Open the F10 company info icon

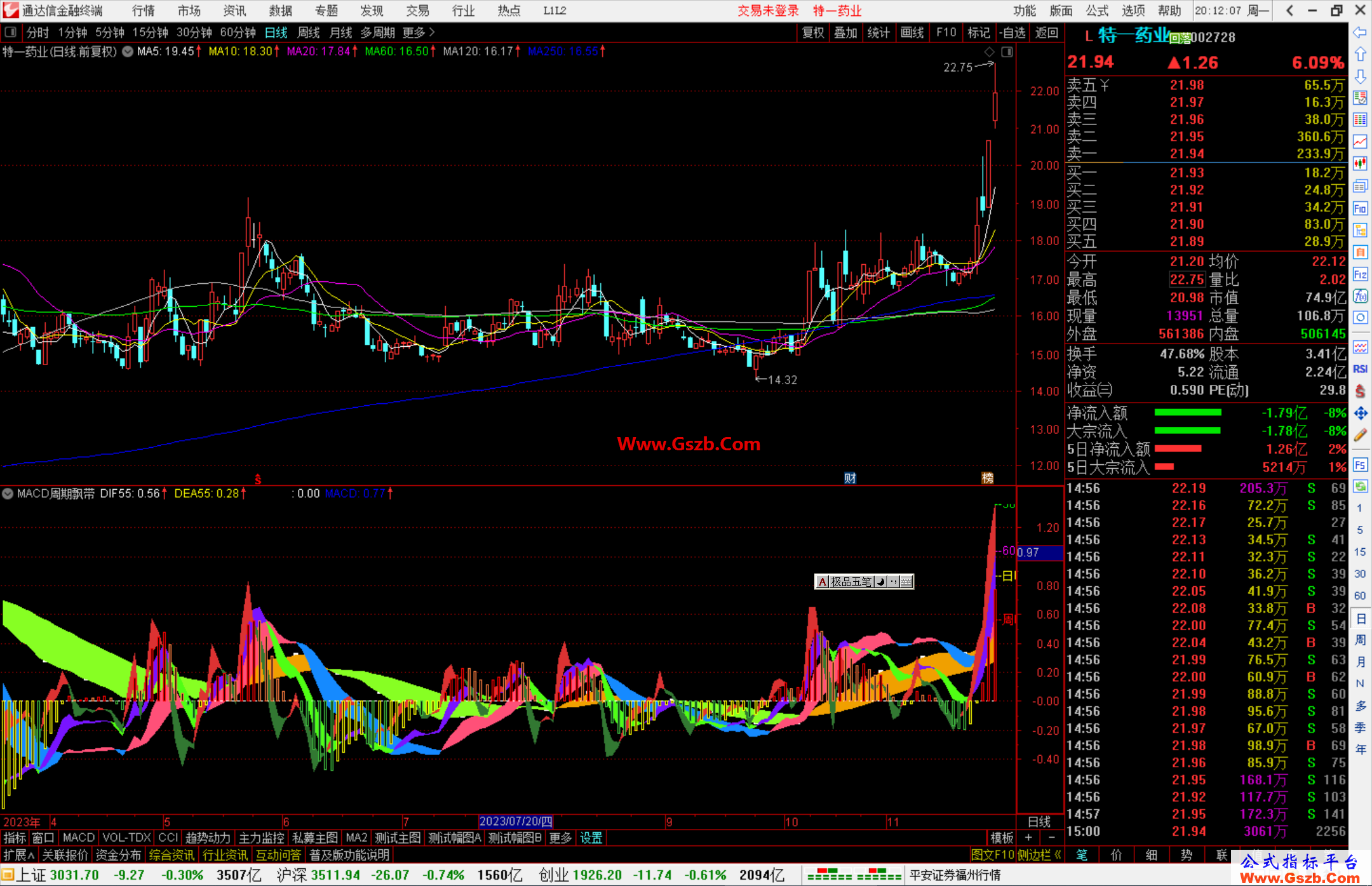click(x=1360, y=208)
